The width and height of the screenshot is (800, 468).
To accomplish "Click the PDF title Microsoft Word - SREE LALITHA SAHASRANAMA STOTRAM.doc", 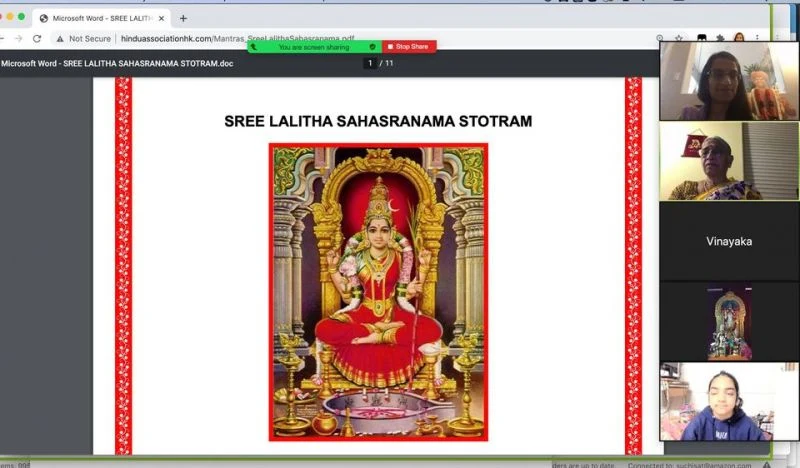I will point(117,63).
